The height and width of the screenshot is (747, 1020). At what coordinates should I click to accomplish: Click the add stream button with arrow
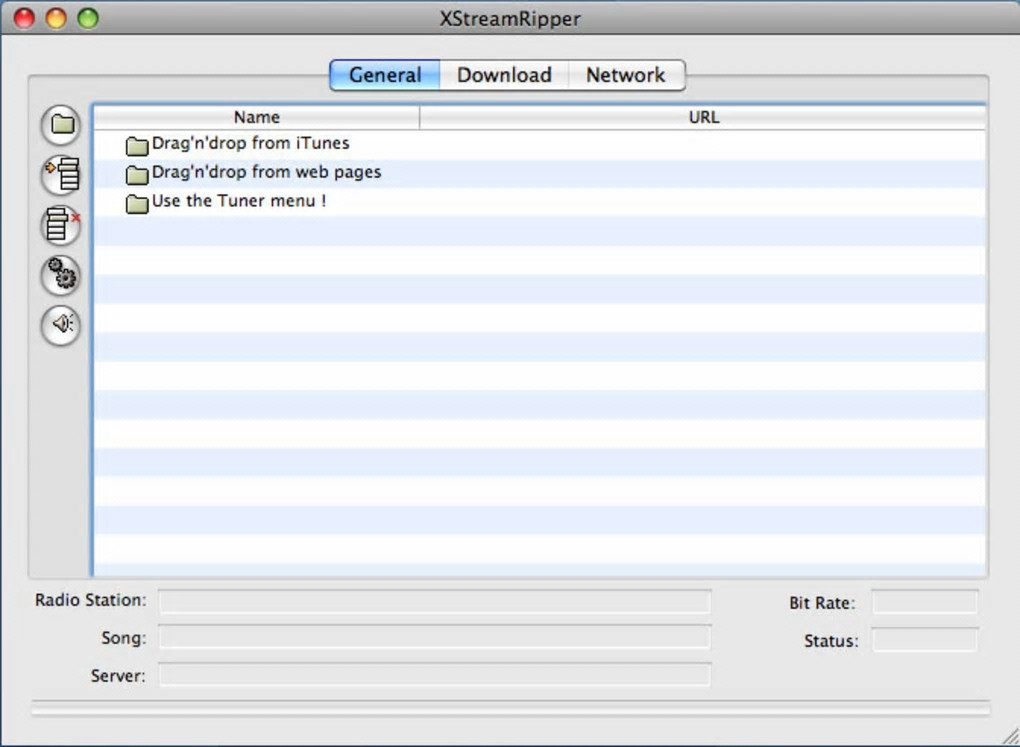click(x=61, y=174)
